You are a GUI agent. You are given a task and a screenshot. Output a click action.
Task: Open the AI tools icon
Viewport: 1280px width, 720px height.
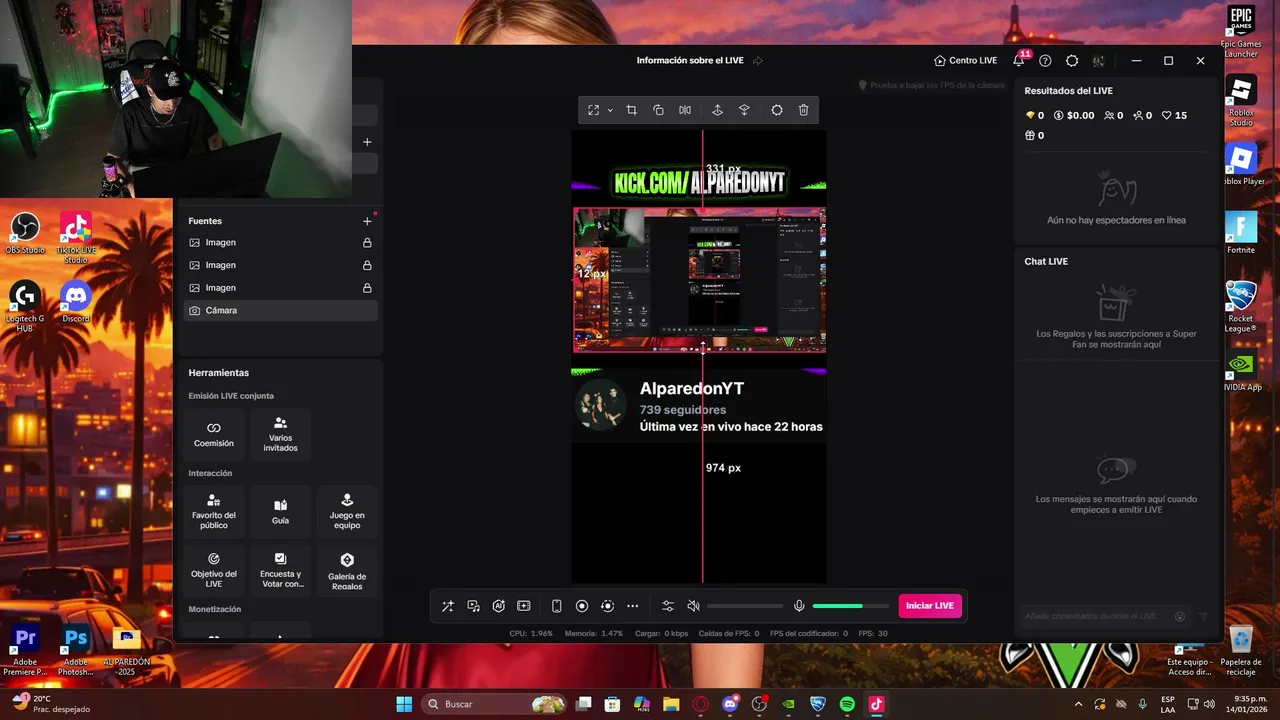(x=498, y=606)
